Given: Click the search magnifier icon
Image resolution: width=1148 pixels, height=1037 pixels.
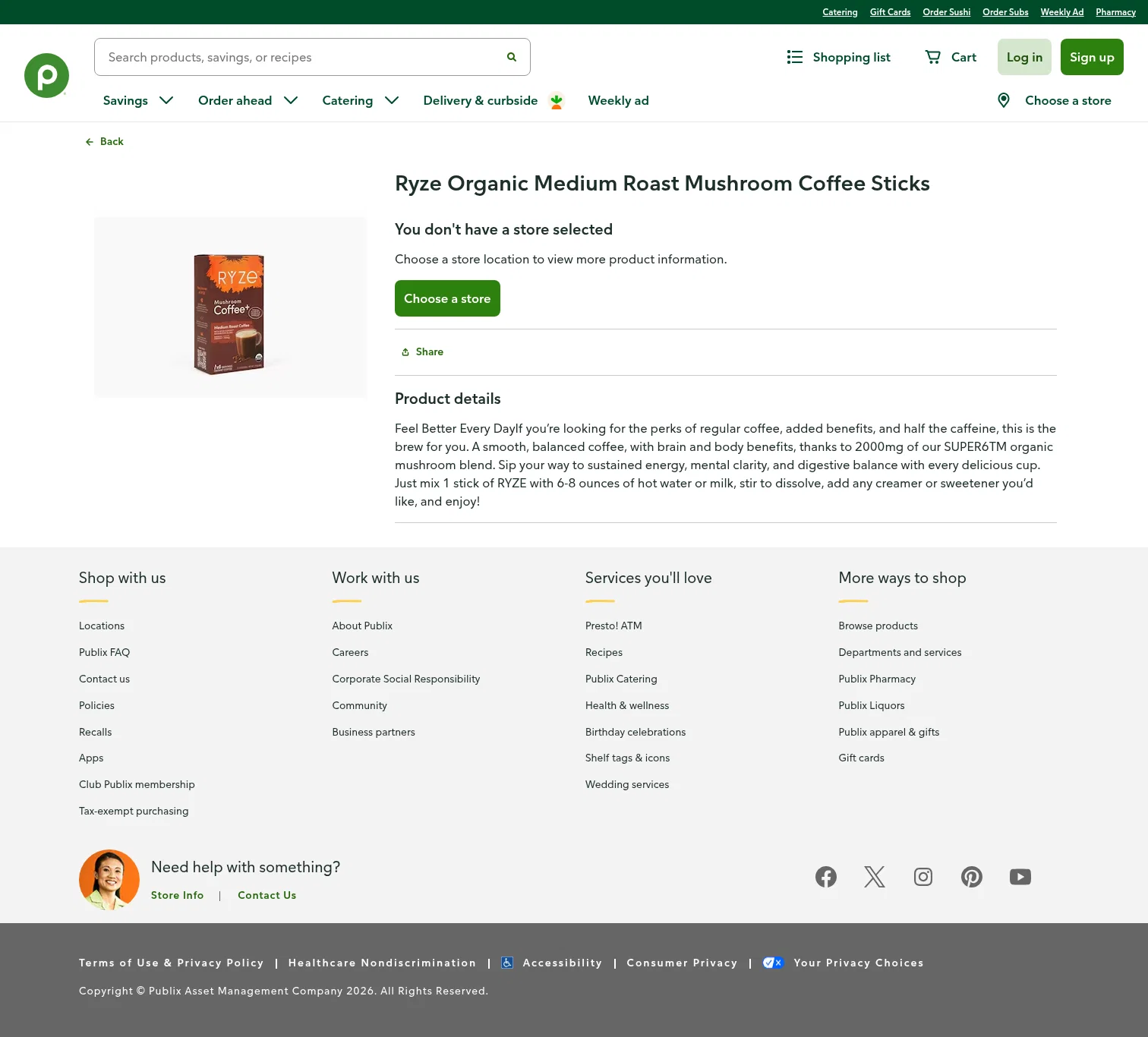Looking at the screenshot, I should click(x=512, y=57).
